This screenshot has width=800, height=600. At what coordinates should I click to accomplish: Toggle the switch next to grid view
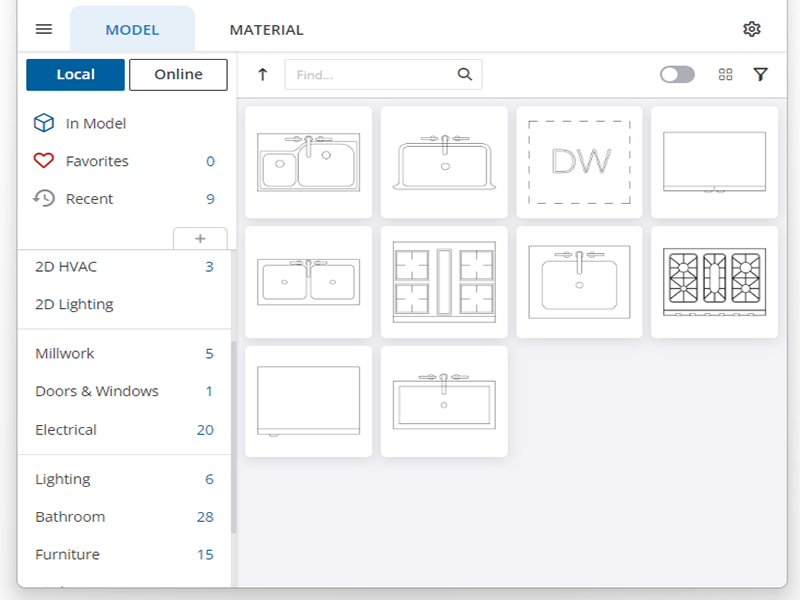click(x=677, y=74)
